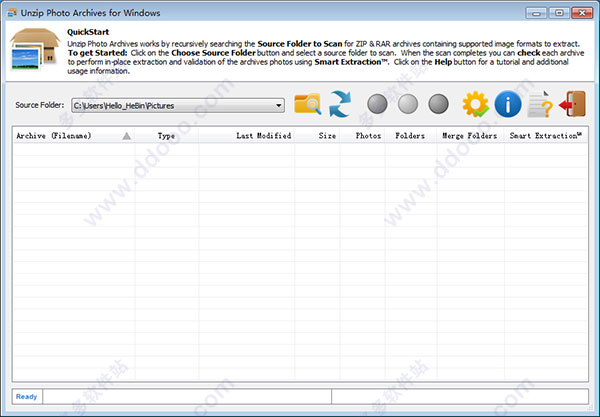Screen dimensions: 600x417
Task: Sort by the Size column header
Action: (x=317, y=136)
